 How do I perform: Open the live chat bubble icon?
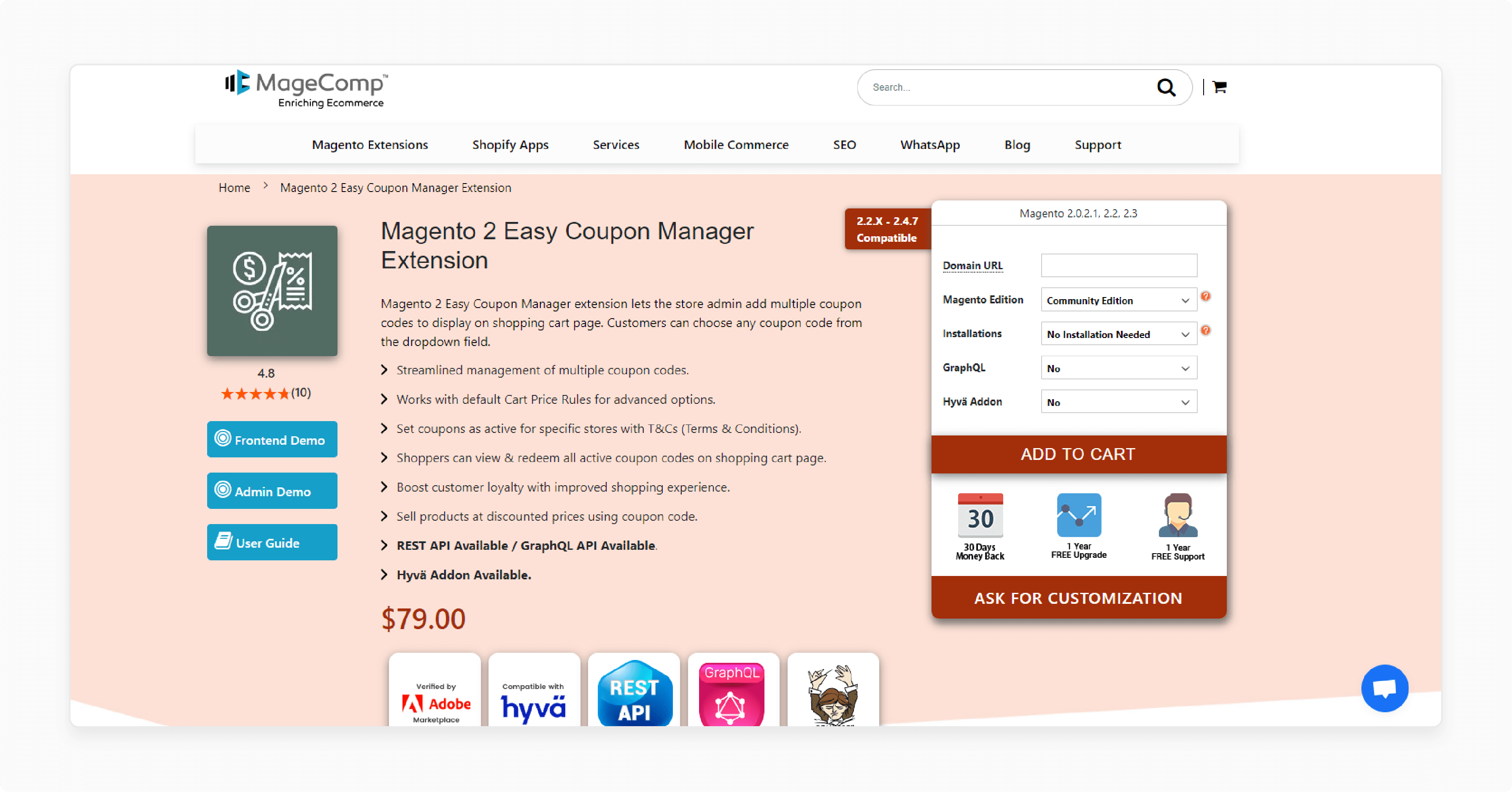click(x=1384, y=688)
